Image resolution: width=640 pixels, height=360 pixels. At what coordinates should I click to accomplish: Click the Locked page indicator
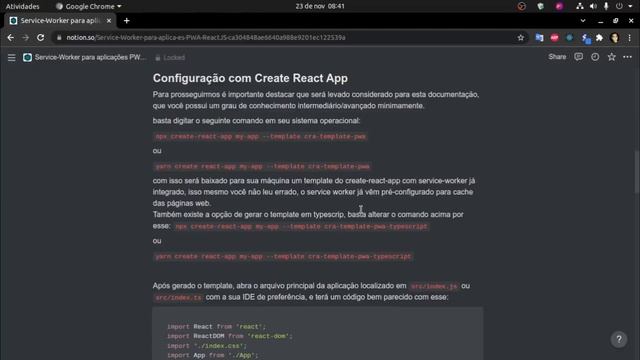click(x=170, y=58)
